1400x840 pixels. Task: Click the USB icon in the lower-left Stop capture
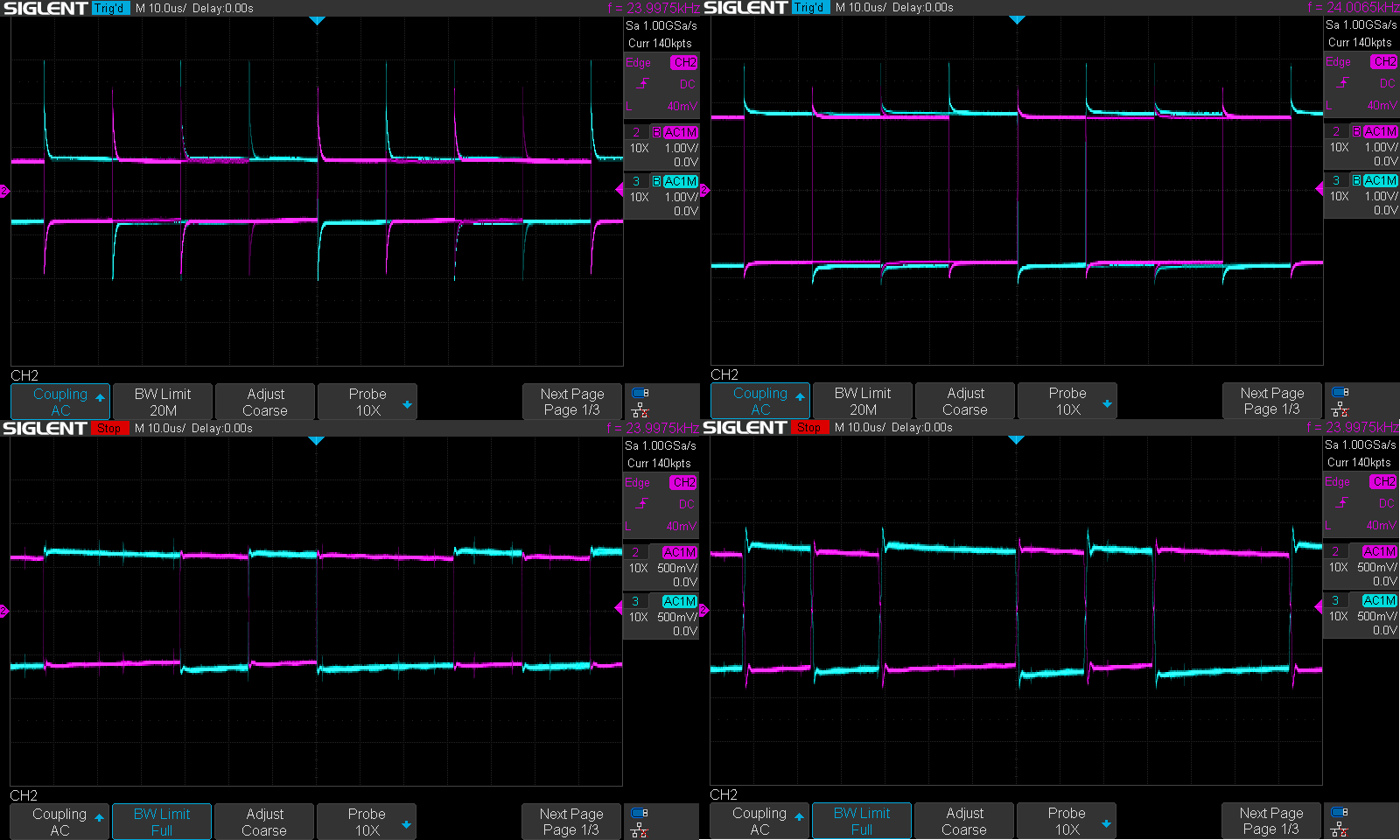pos(640,813)
